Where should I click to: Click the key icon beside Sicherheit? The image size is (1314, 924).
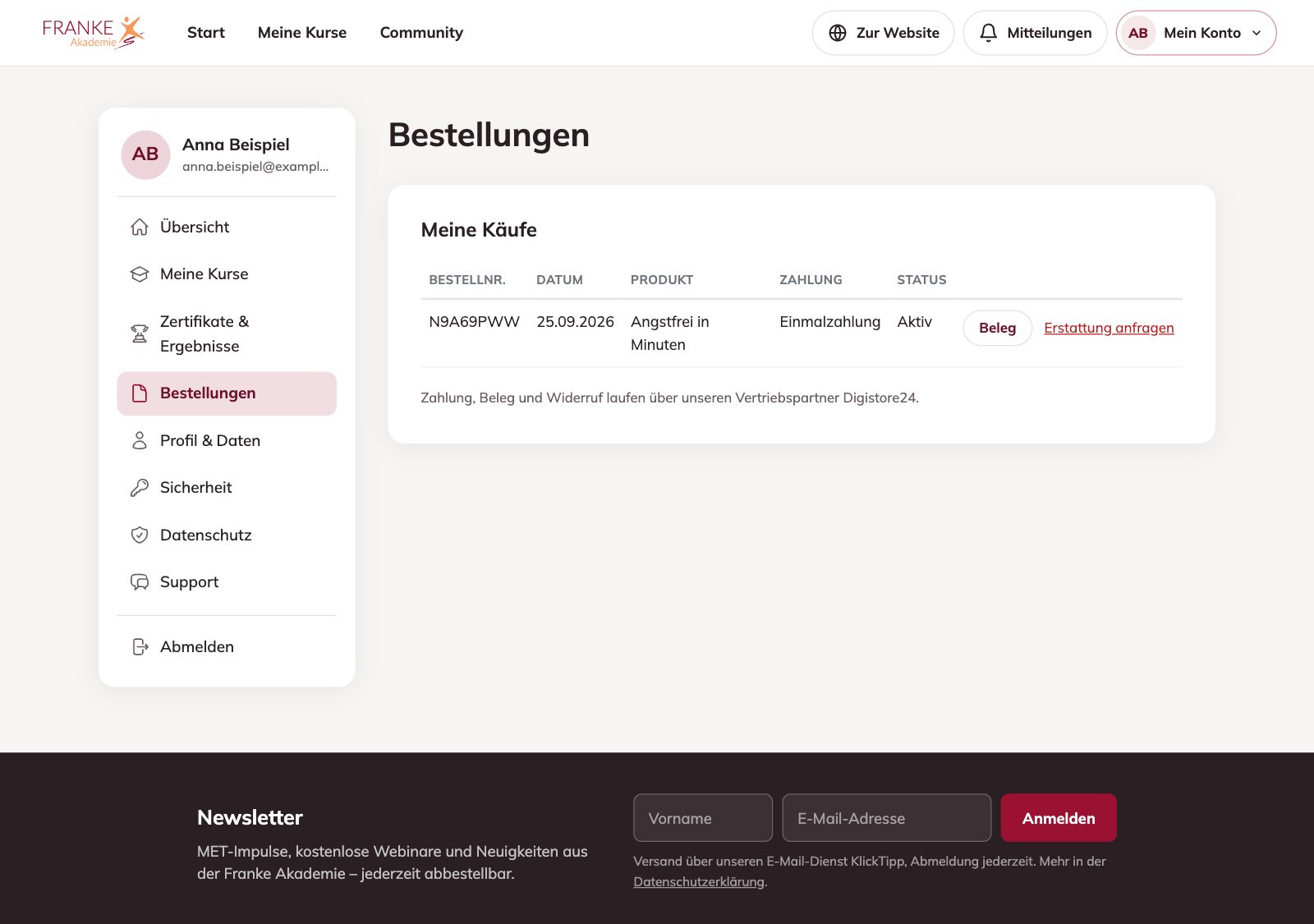pyautogui.click(x=140, y=488)
